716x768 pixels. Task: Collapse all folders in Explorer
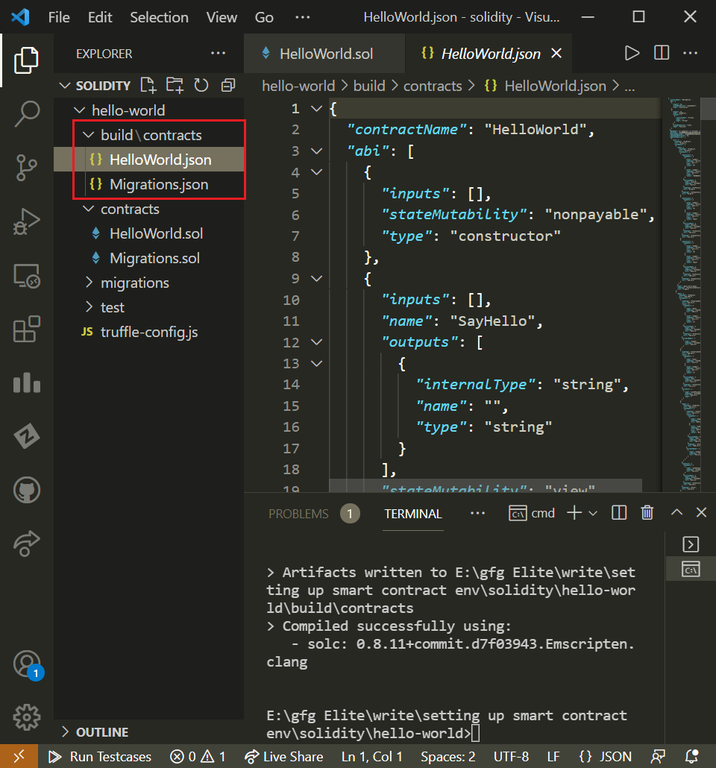pos(228,86)
